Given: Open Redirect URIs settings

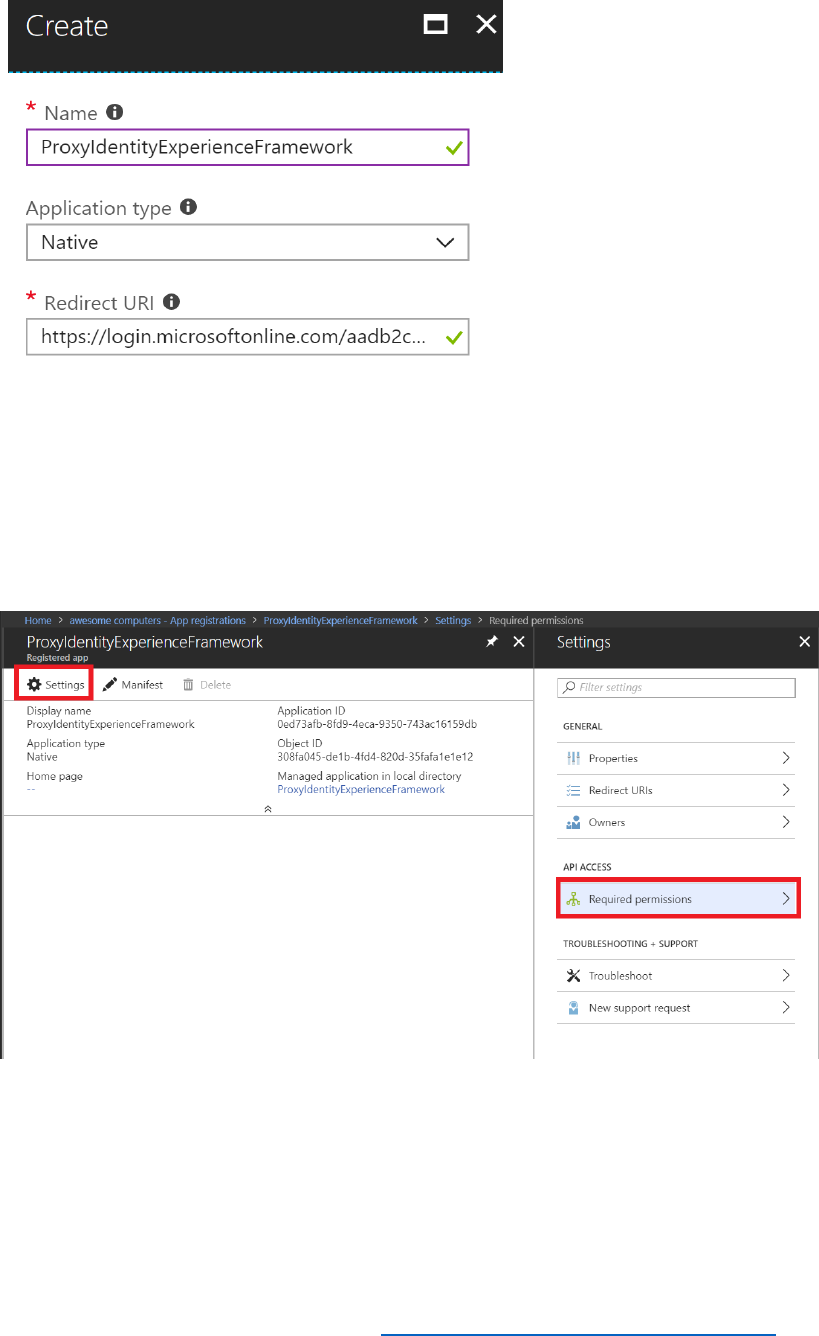Looking at the screenshot, I should click(x=676, y=790).
